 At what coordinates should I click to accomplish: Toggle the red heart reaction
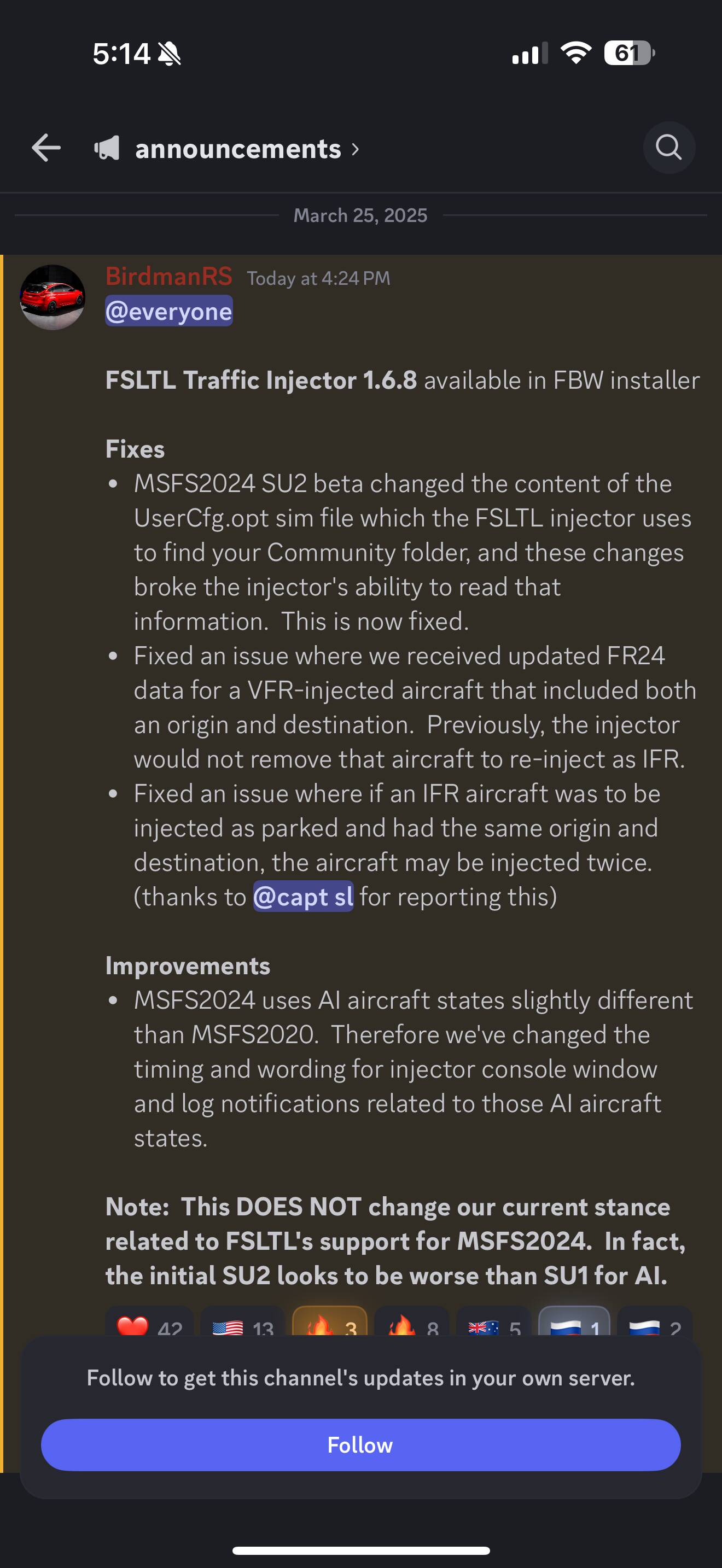click(149, 1322)
